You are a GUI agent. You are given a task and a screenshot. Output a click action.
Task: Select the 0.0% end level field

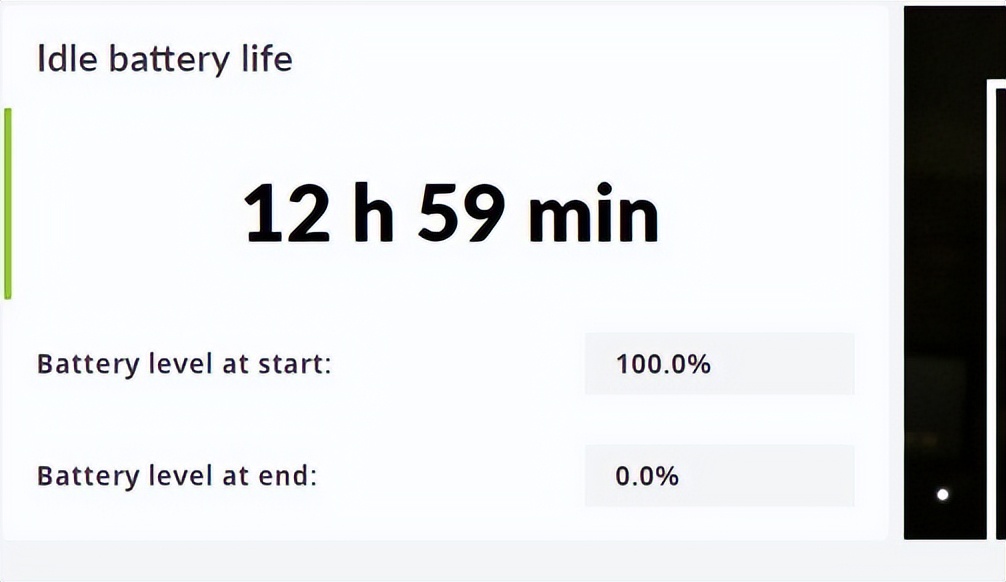pyautogui.click(x=719, y=475)
